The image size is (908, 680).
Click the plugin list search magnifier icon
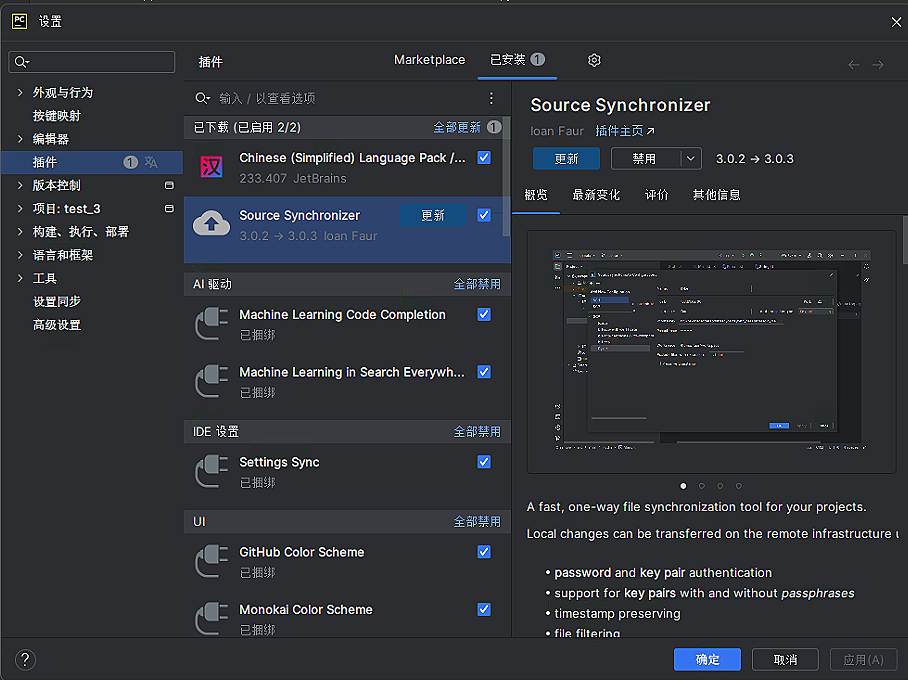[202, 98]
